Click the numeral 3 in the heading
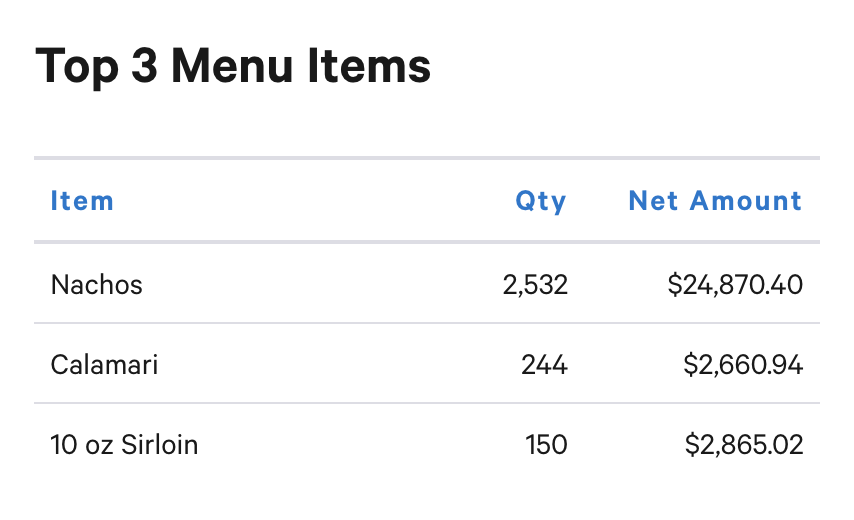854x520 pixels. pyautogui.click(x=144, y=66)
